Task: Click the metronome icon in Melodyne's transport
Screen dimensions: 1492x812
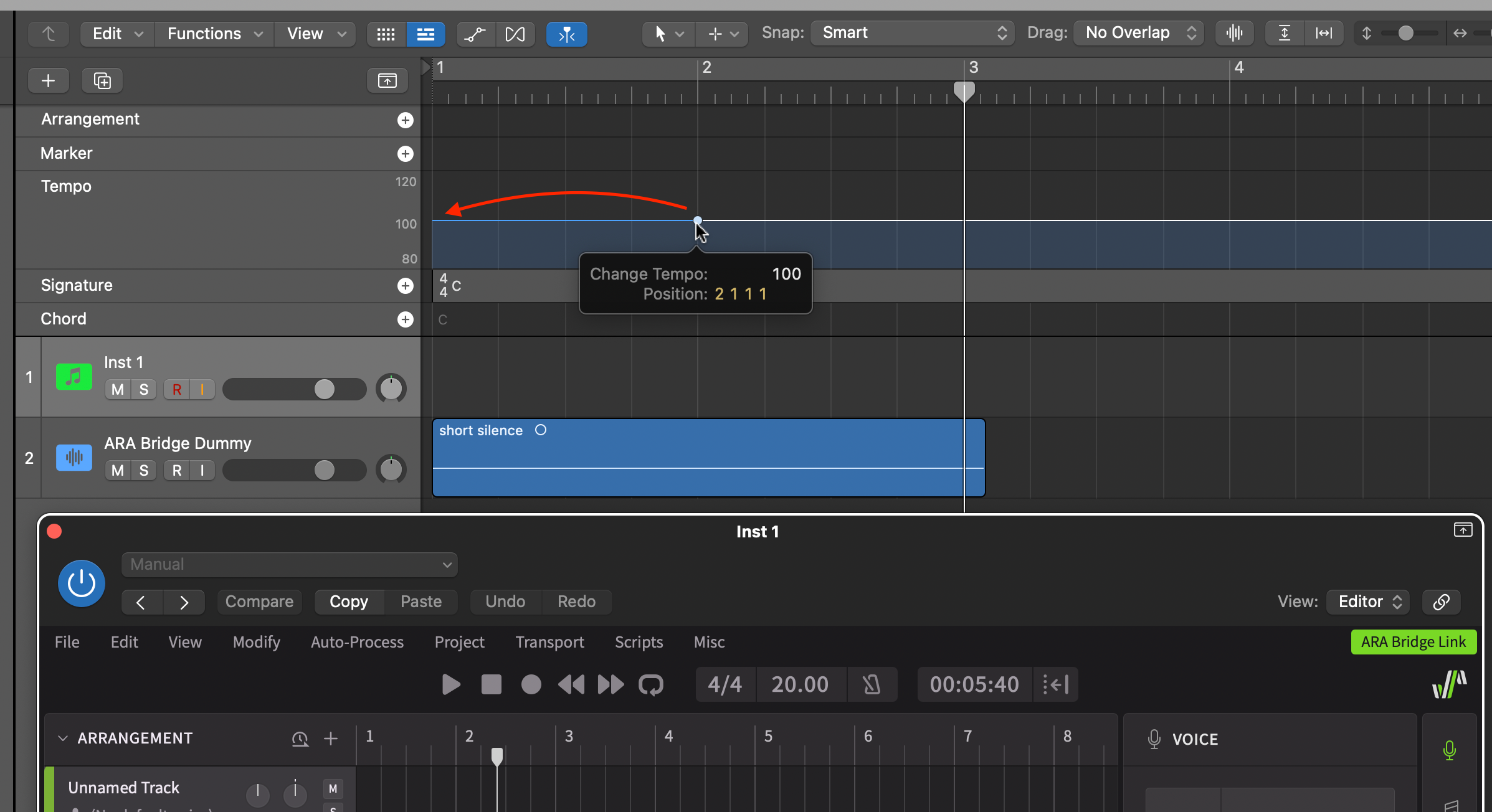Action: (x=872, y=684)
